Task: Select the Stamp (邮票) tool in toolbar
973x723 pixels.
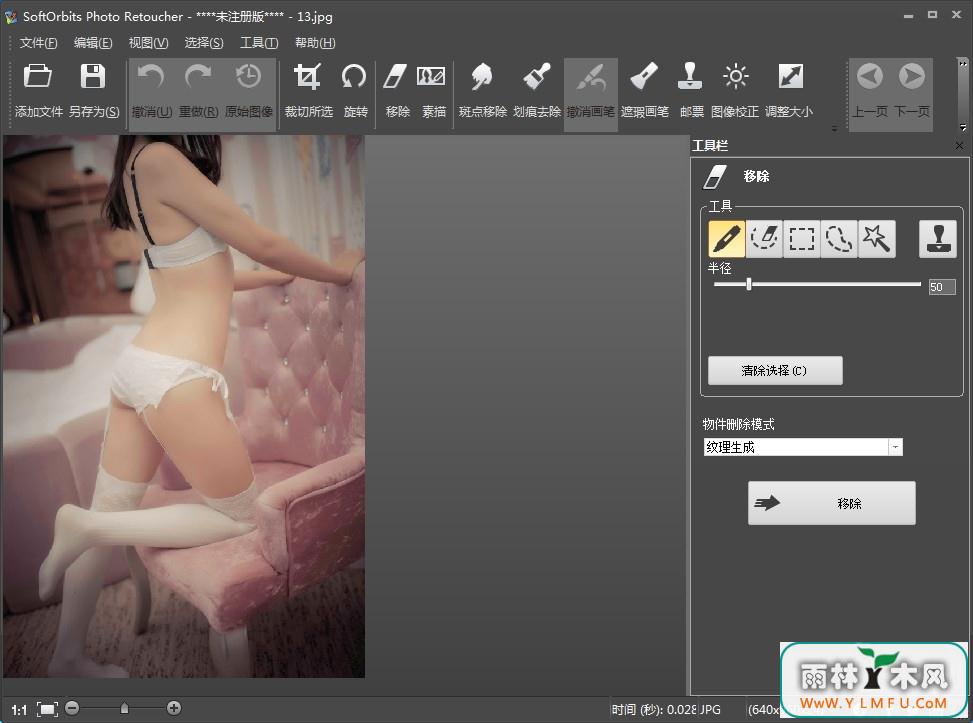Action: click(x=690, y=76)
